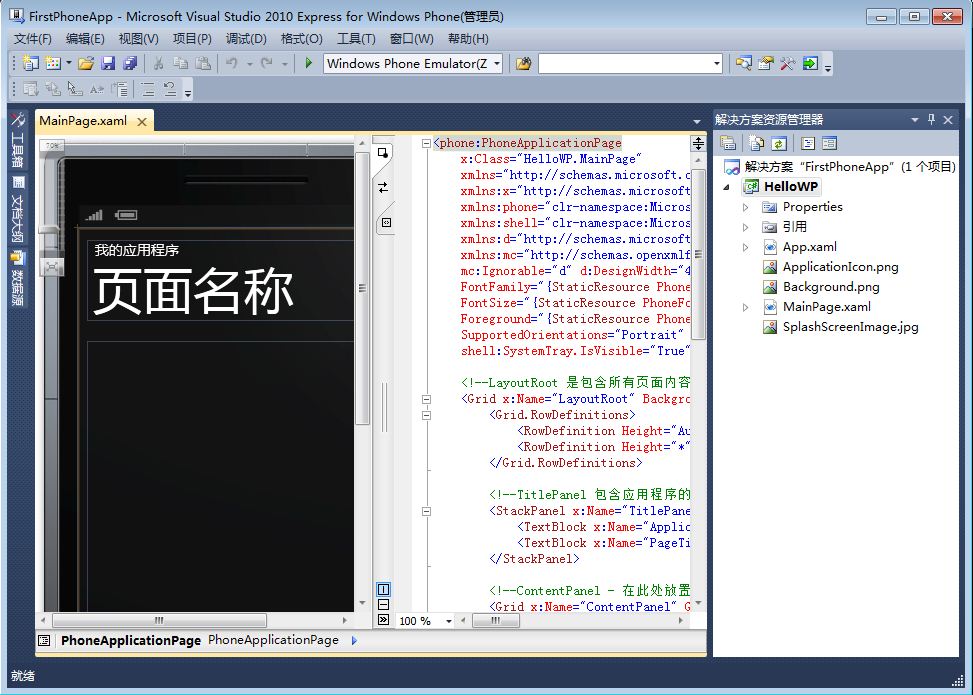Click View Designer icon in Solution Explorer
The width and height of the screenshot is (973, 695).
830,143
